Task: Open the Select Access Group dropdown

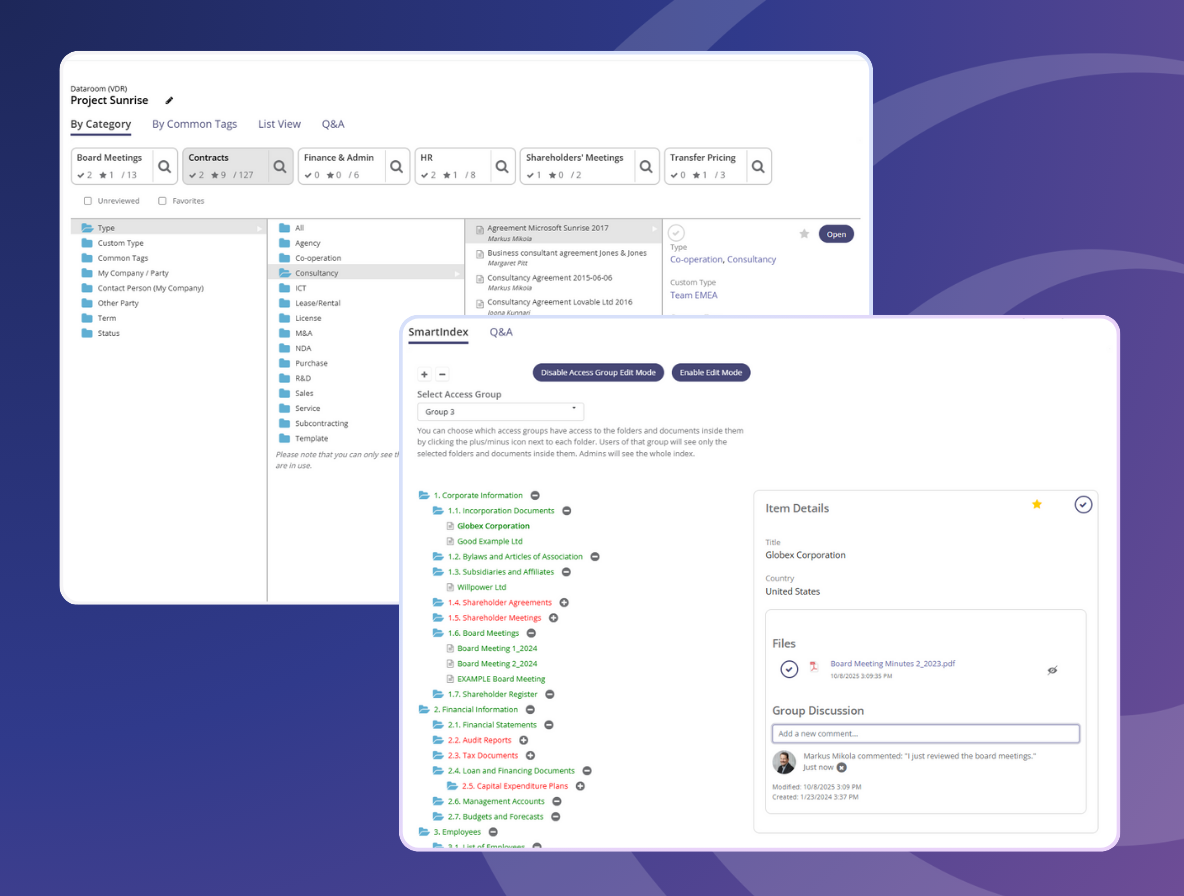Action: click(500, 412)
